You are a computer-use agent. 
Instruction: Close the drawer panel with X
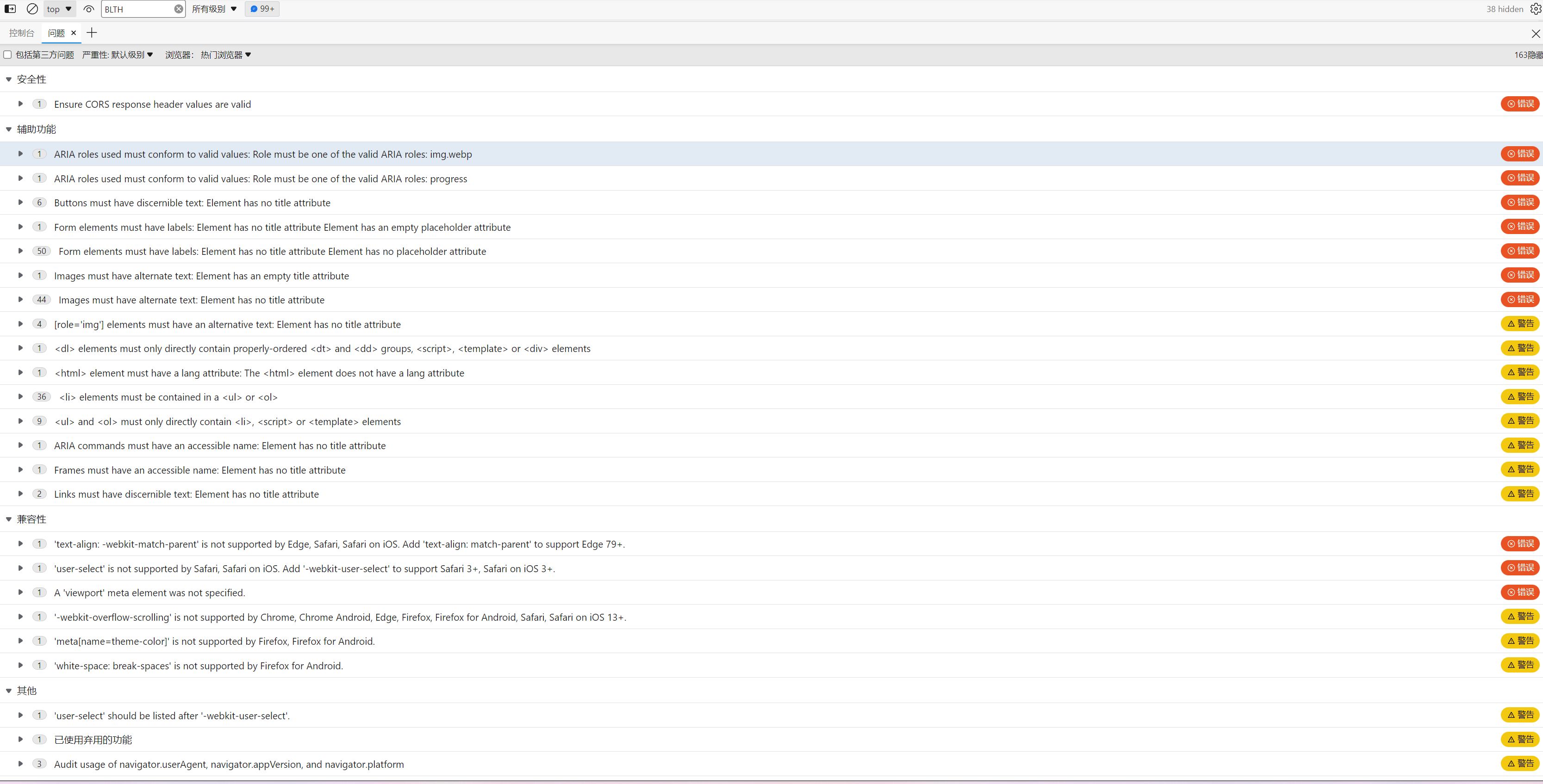(x=1535, y=33)
